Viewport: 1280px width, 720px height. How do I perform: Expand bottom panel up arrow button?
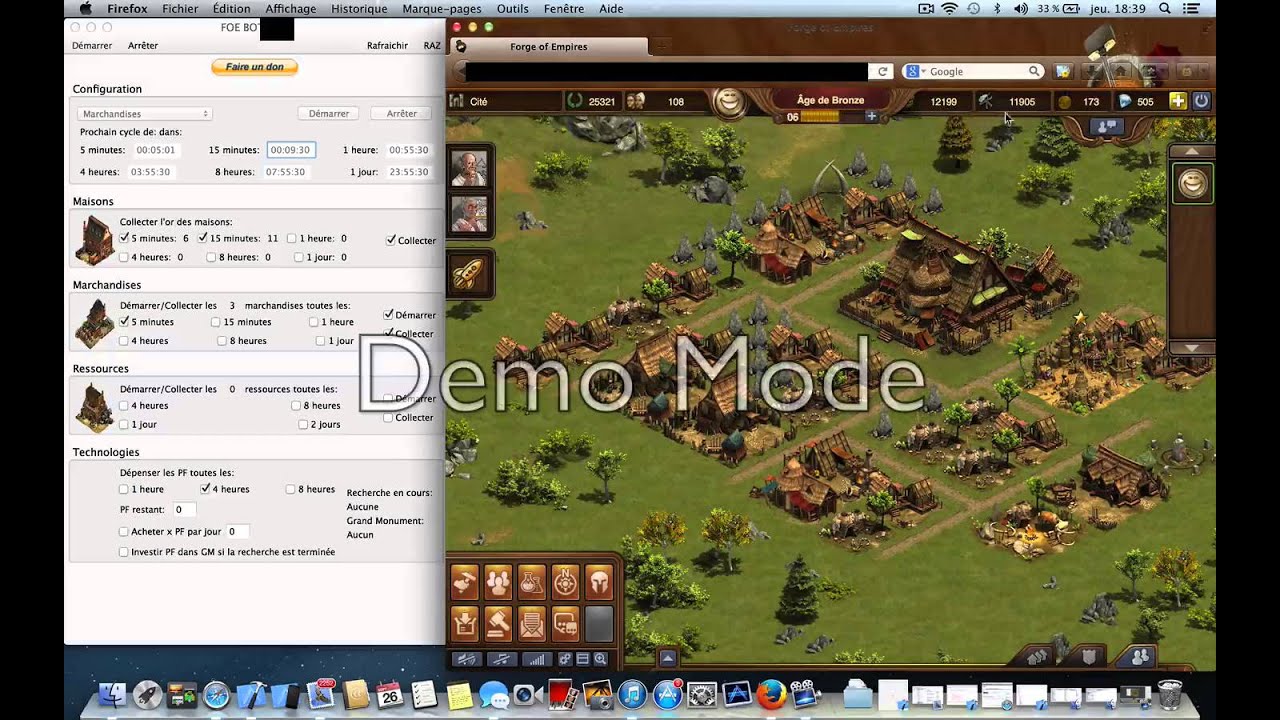coord(667,658)
